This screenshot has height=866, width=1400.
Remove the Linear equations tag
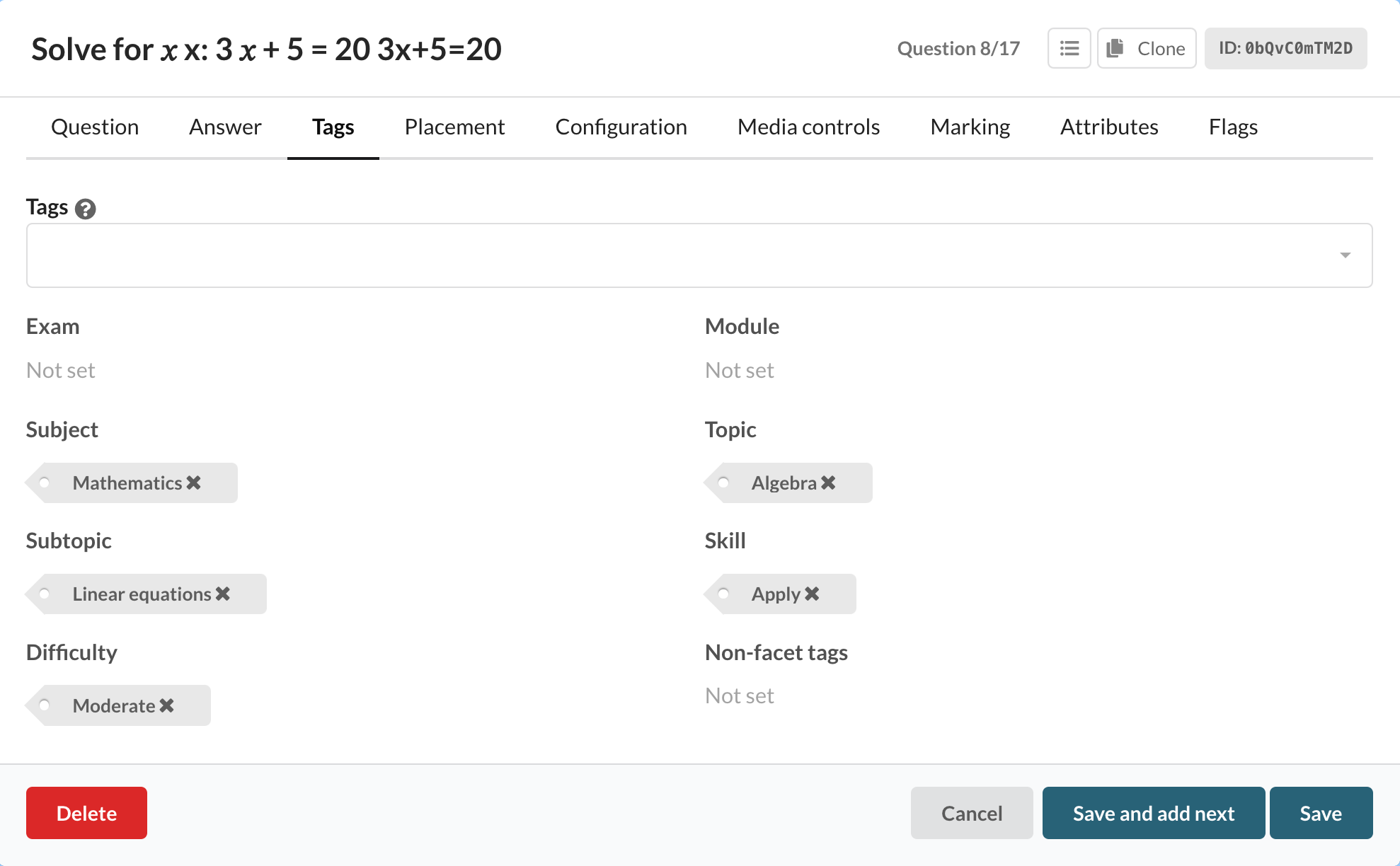pos(223,594)
